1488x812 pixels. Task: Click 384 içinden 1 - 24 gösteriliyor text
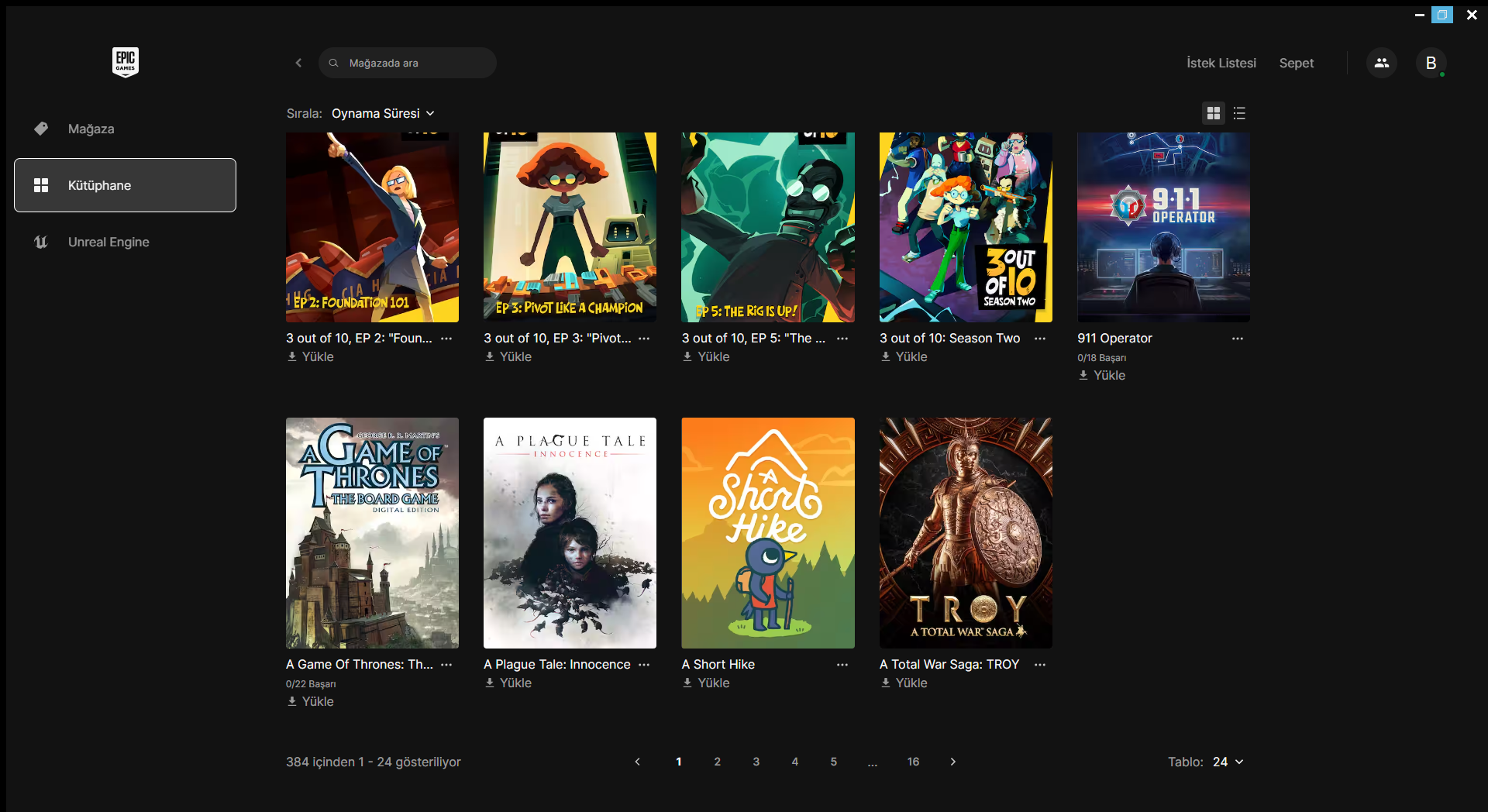pos(374,762)
